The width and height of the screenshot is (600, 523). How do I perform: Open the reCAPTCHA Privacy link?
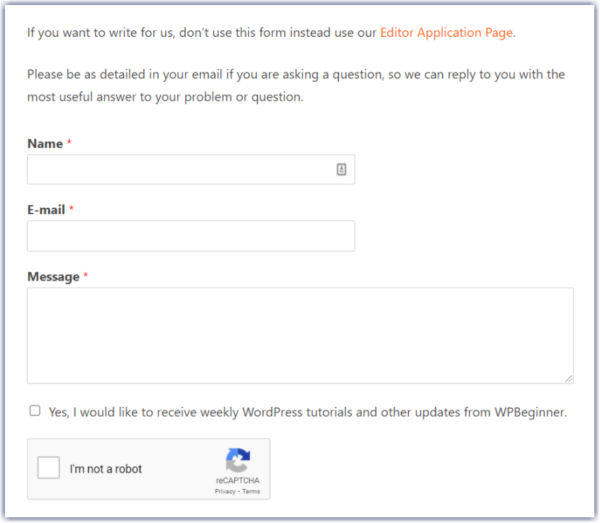(x=225, y=492)
